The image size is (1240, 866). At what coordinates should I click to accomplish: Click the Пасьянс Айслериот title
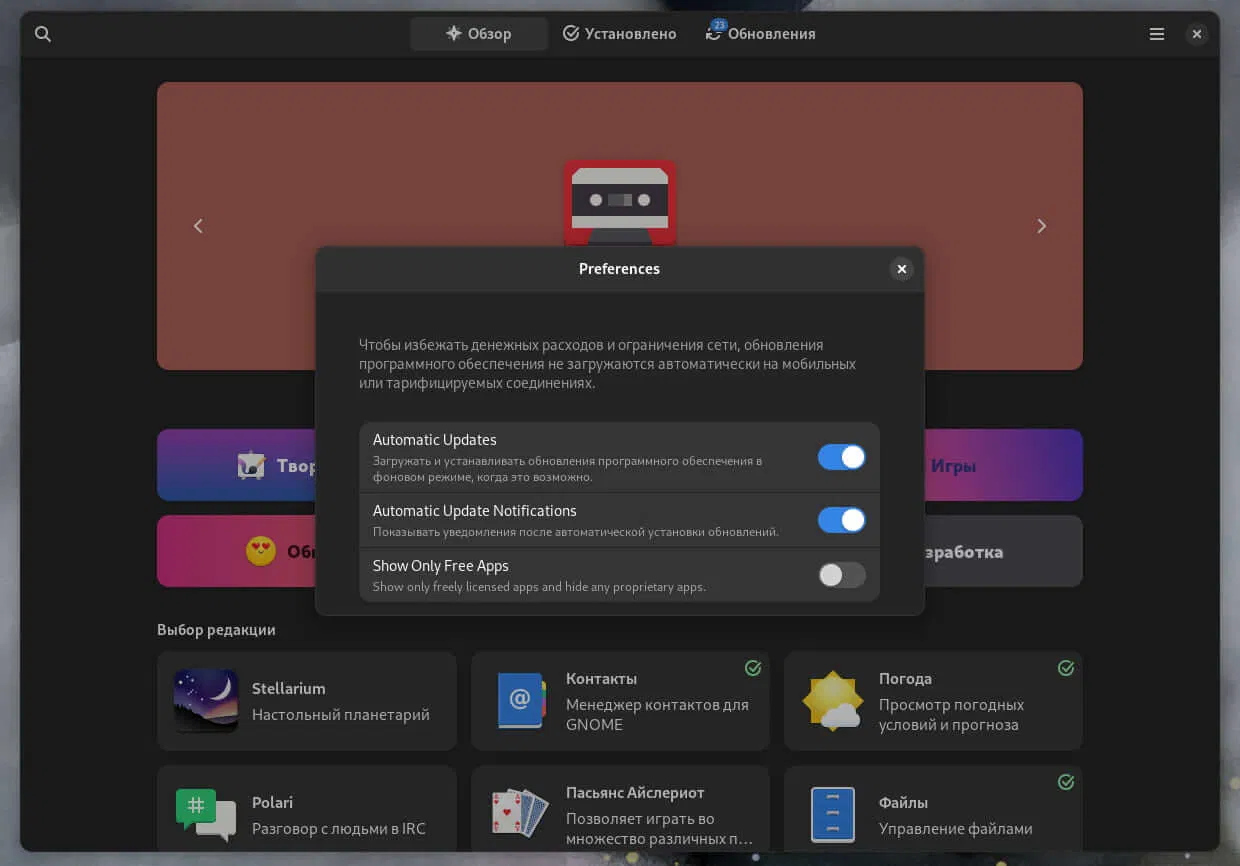(635, 793)
